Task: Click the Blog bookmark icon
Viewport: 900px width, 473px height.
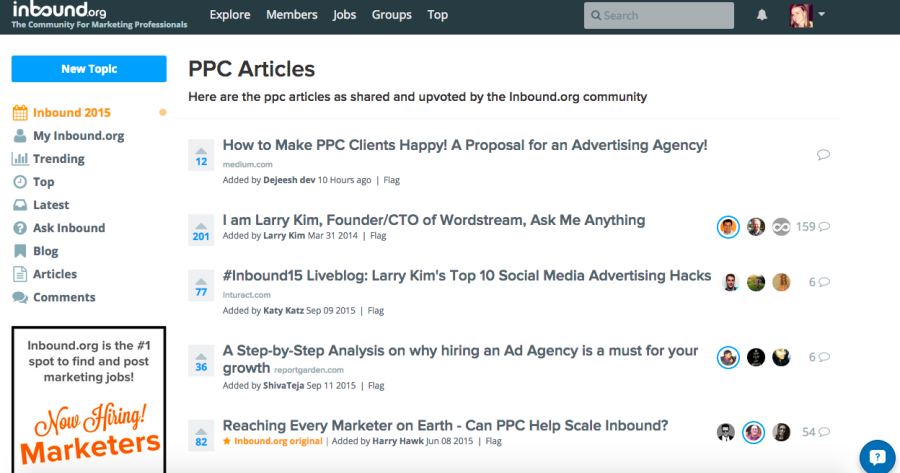Action: click(x=20, y=251)
